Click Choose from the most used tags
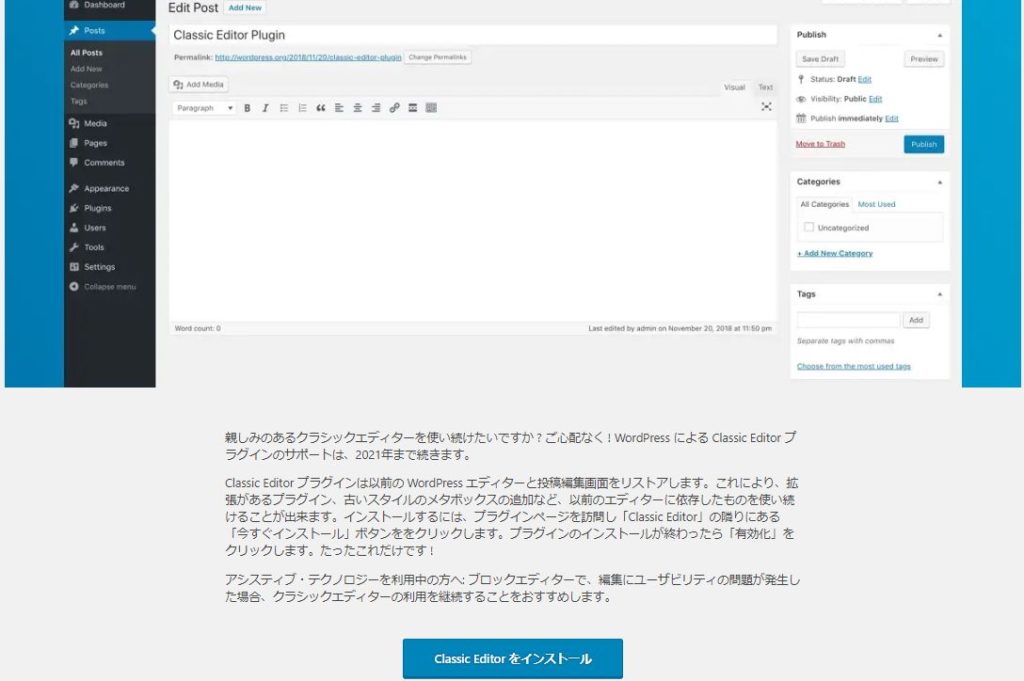Screen dimensions: 1024x681 pos(854,366)
